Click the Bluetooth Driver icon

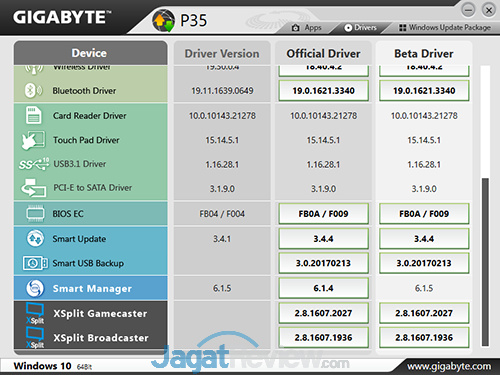coord(33,90)
